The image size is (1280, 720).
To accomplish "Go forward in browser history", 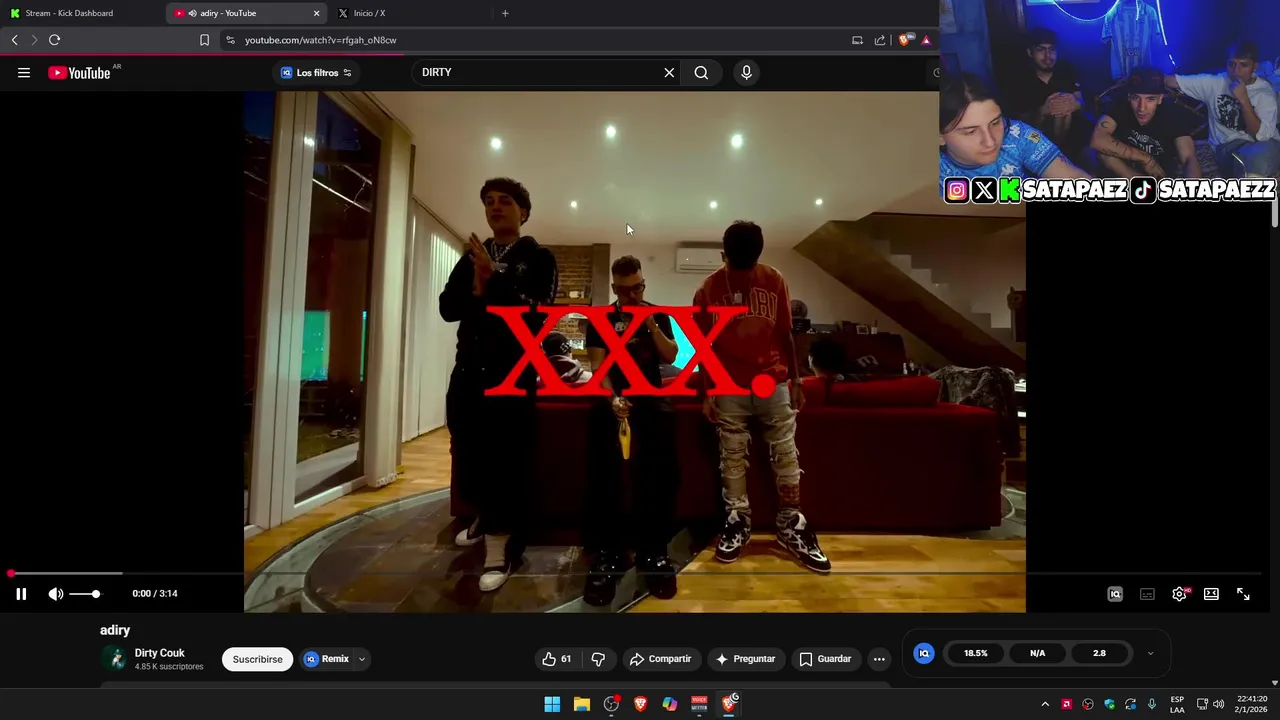I will 34,40.
